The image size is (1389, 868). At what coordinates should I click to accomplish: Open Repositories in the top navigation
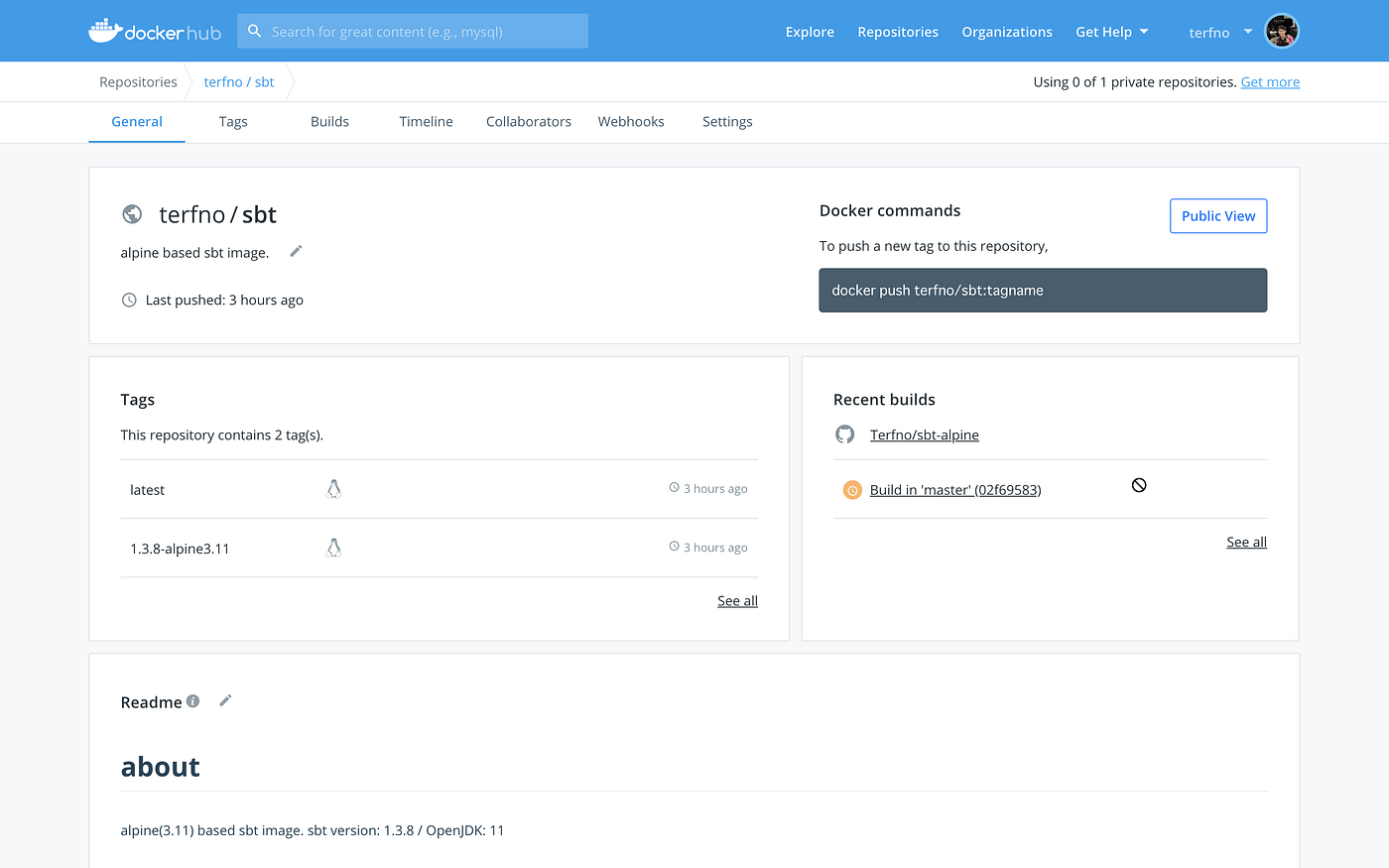click(x=898, y=32)
